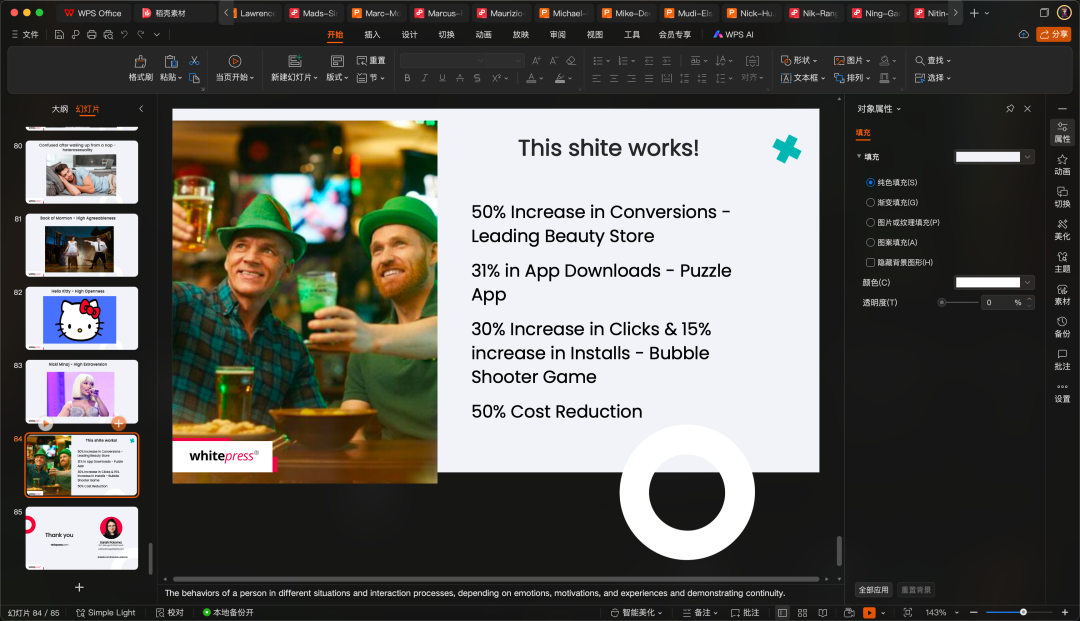Click the Find (查找) magnifier icon

point(920,61)
